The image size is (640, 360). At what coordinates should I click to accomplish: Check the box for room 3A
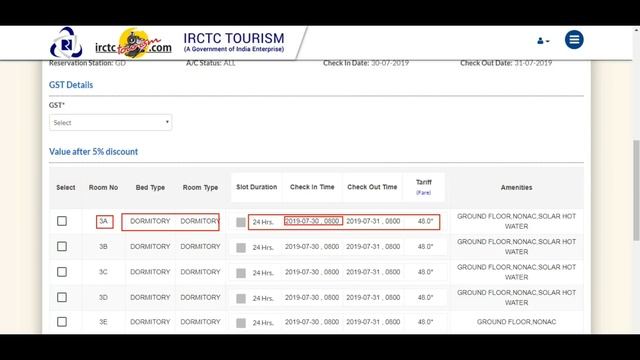(x=62, y=221)
